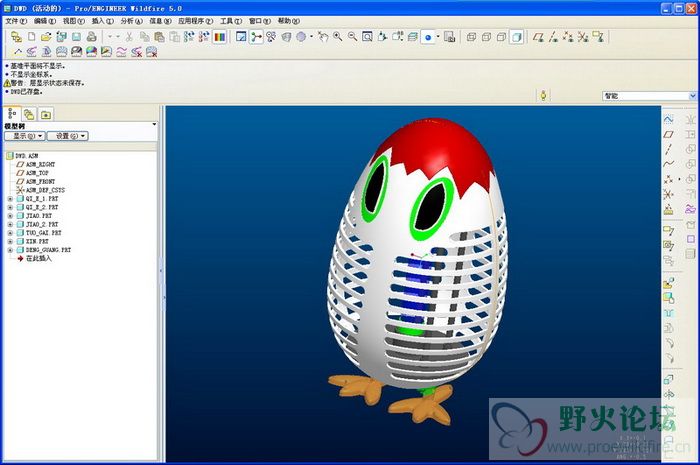The height and width of the screenshot is (465, 700).
Task: Toggle datum axes display
Action: tap(554, 37)
